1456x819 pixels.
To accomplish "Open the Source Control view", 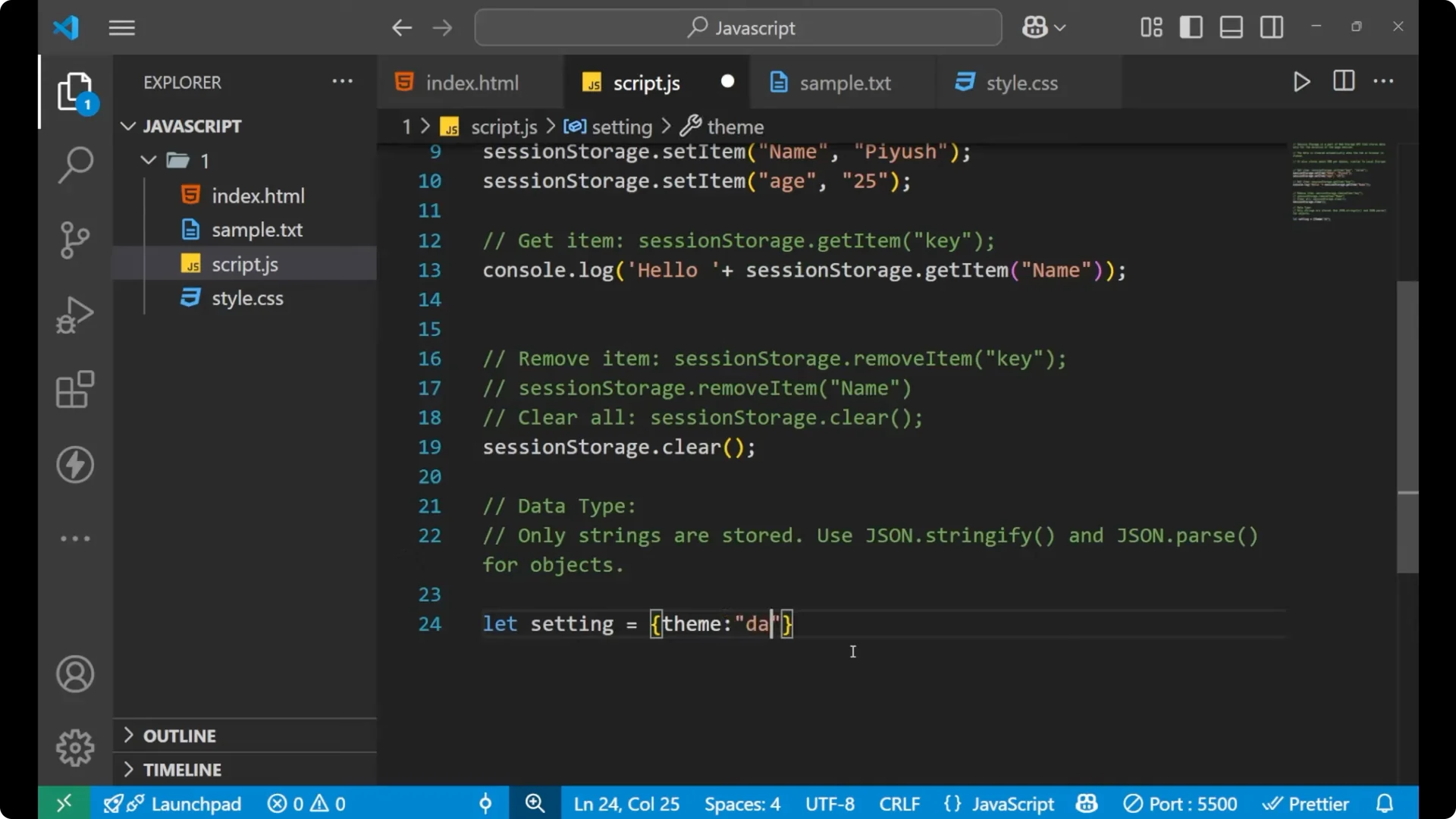I will pos(74,240).
